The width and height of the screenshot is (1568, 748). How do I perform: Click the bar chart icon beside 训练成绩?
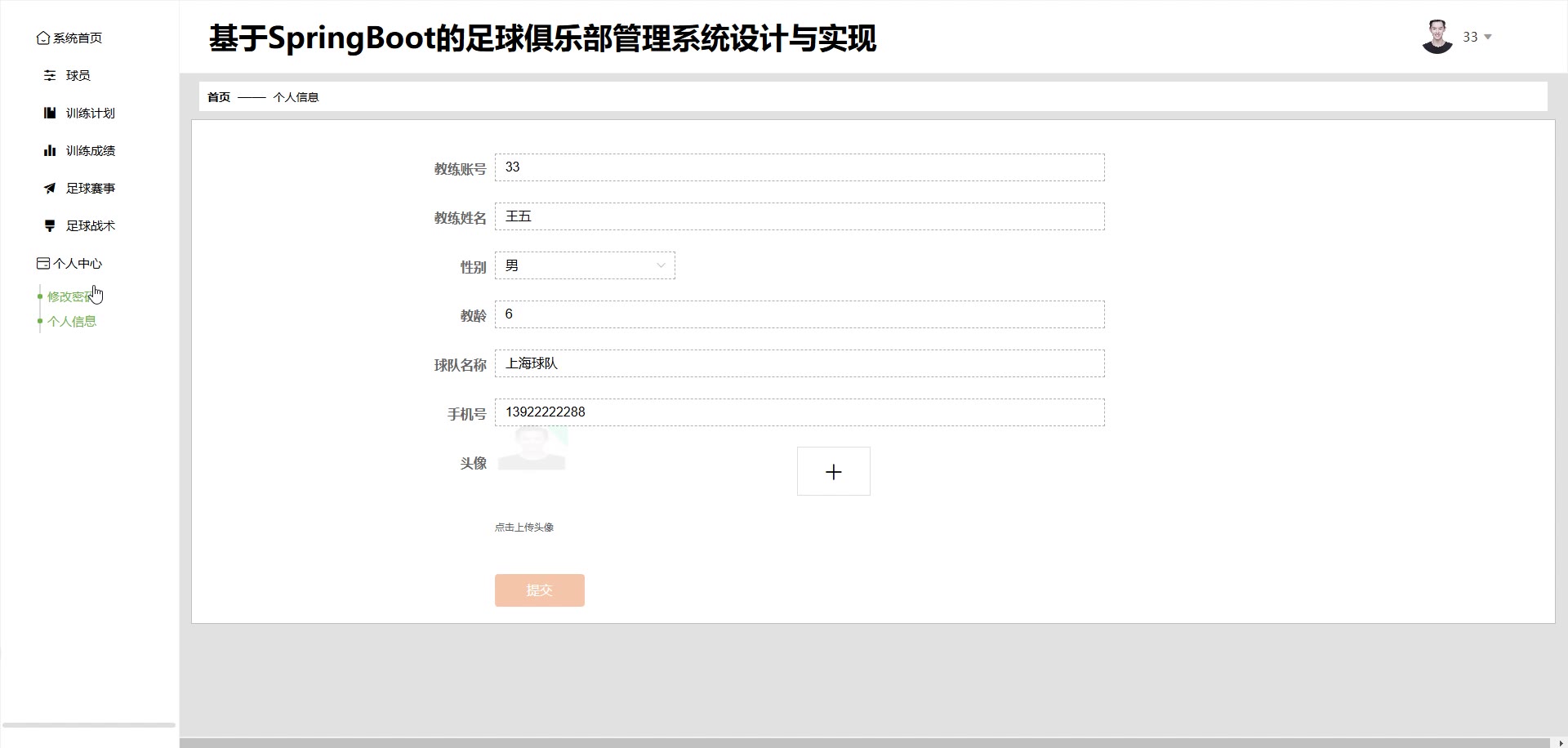click(50, 150)
